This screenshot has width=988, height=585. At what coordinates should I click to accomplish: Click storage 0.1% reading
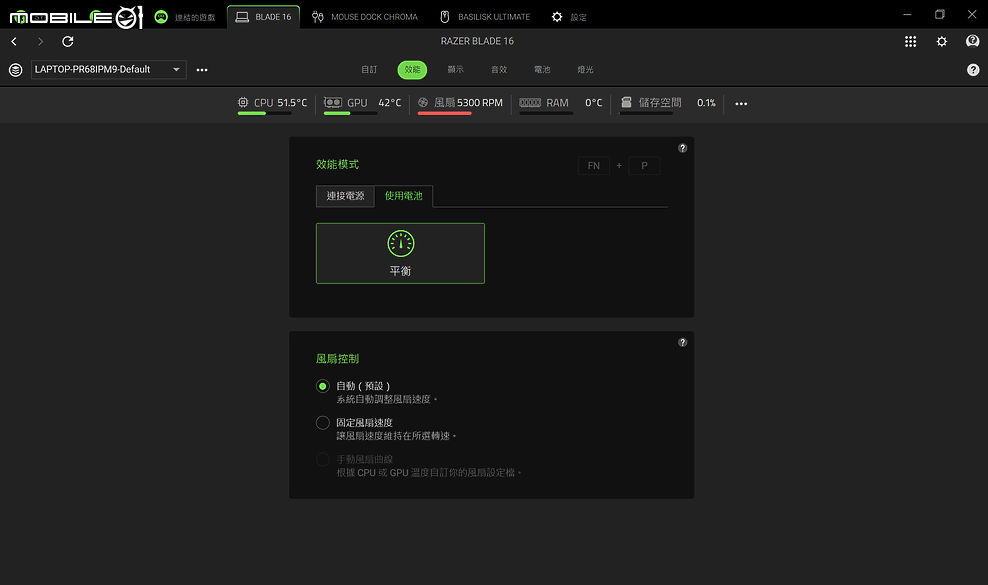click(x=706, y=103)
